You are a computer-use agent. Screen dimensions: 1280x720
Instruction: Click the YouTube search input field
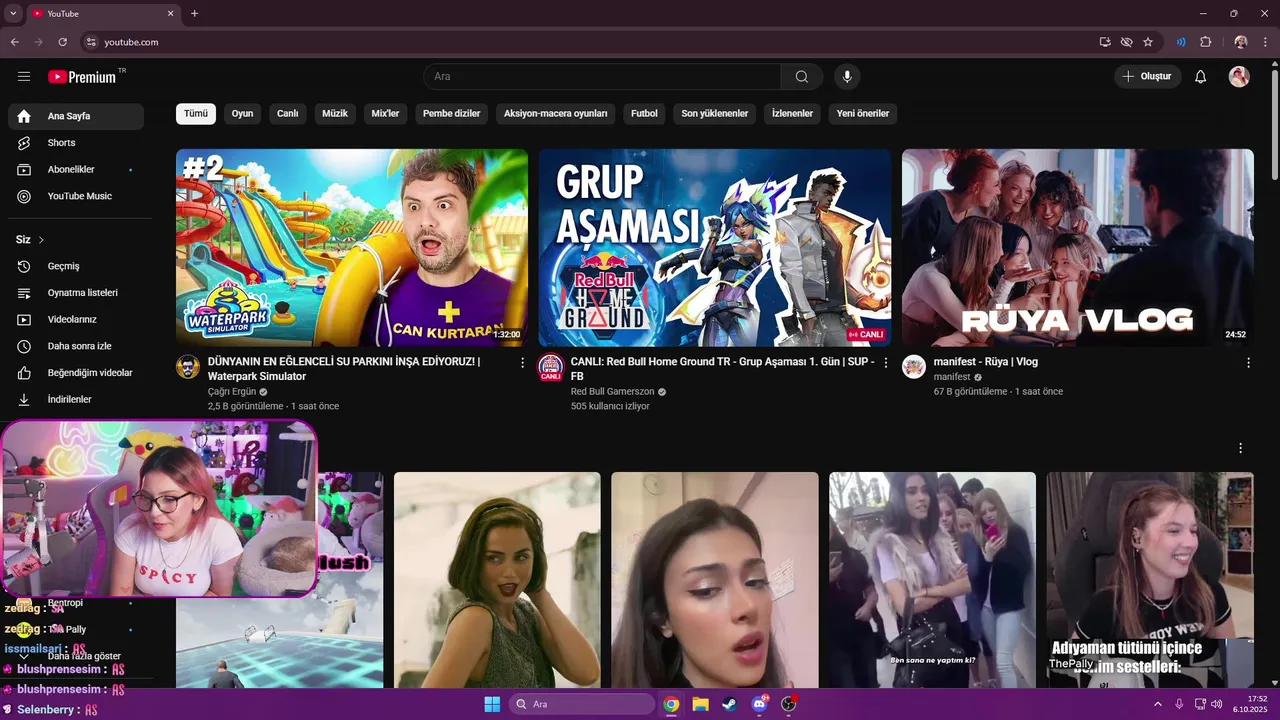(x=602, y=77)
